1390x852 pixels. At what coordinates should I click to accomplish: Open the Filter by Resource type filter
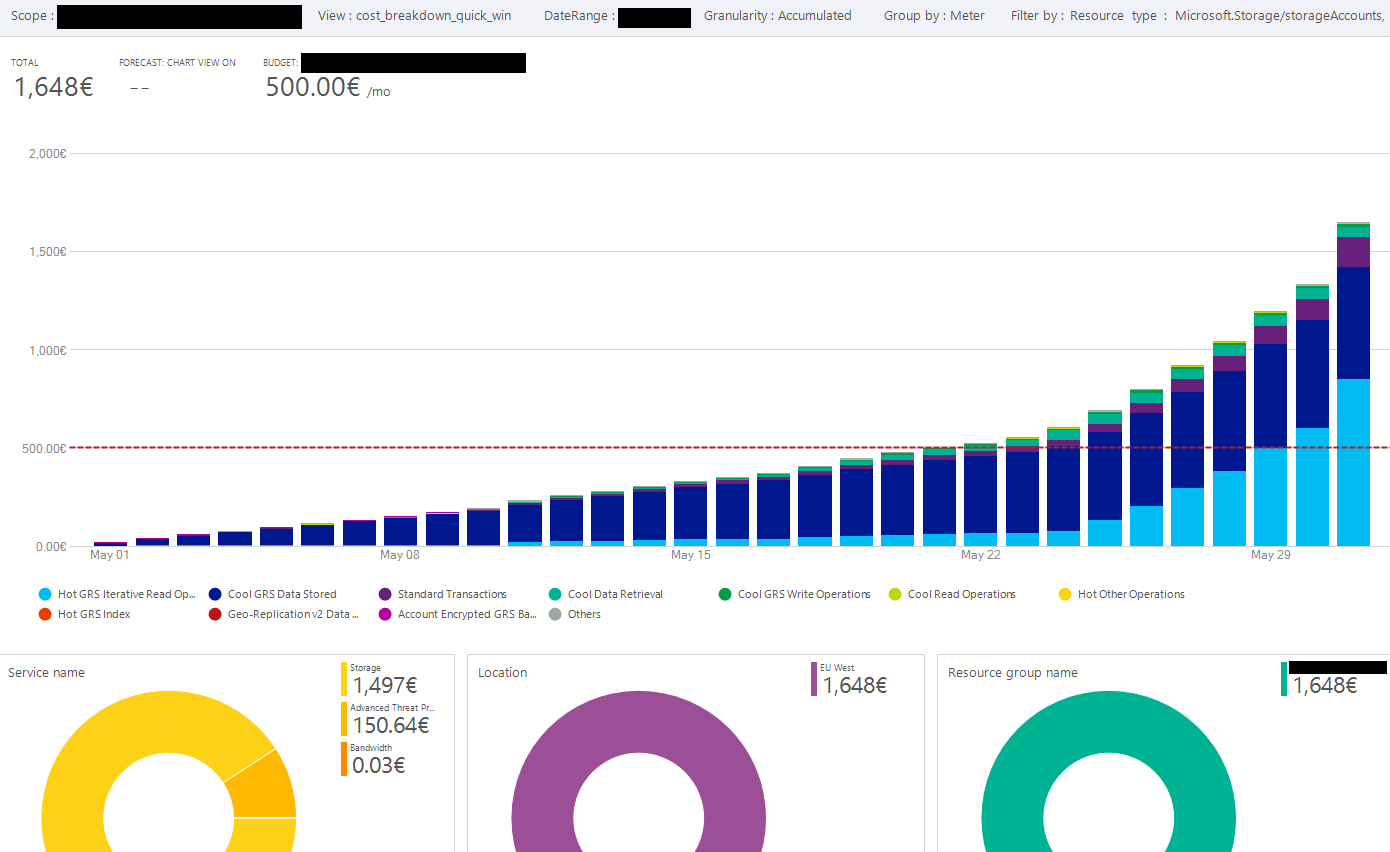pos(1200,16)
